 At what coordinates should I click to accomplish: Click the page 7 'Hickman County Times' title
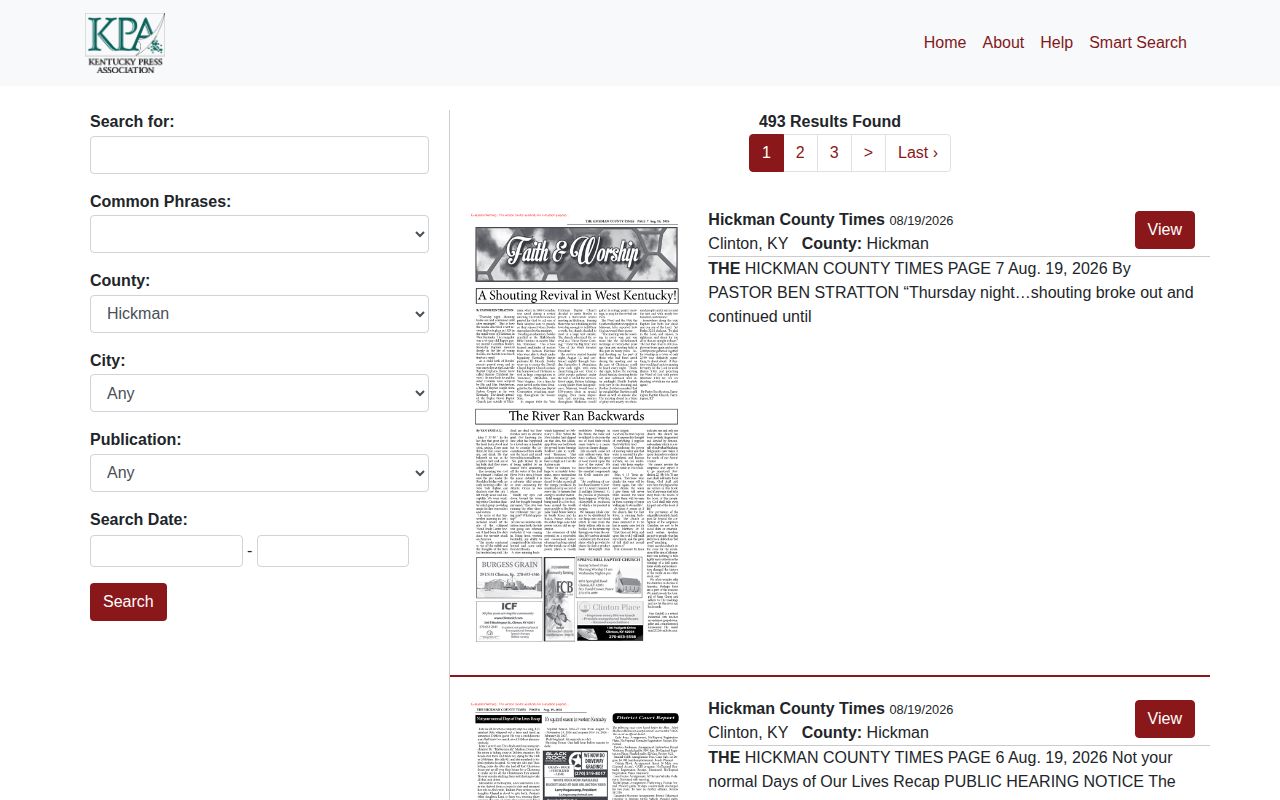pos(796,219)
